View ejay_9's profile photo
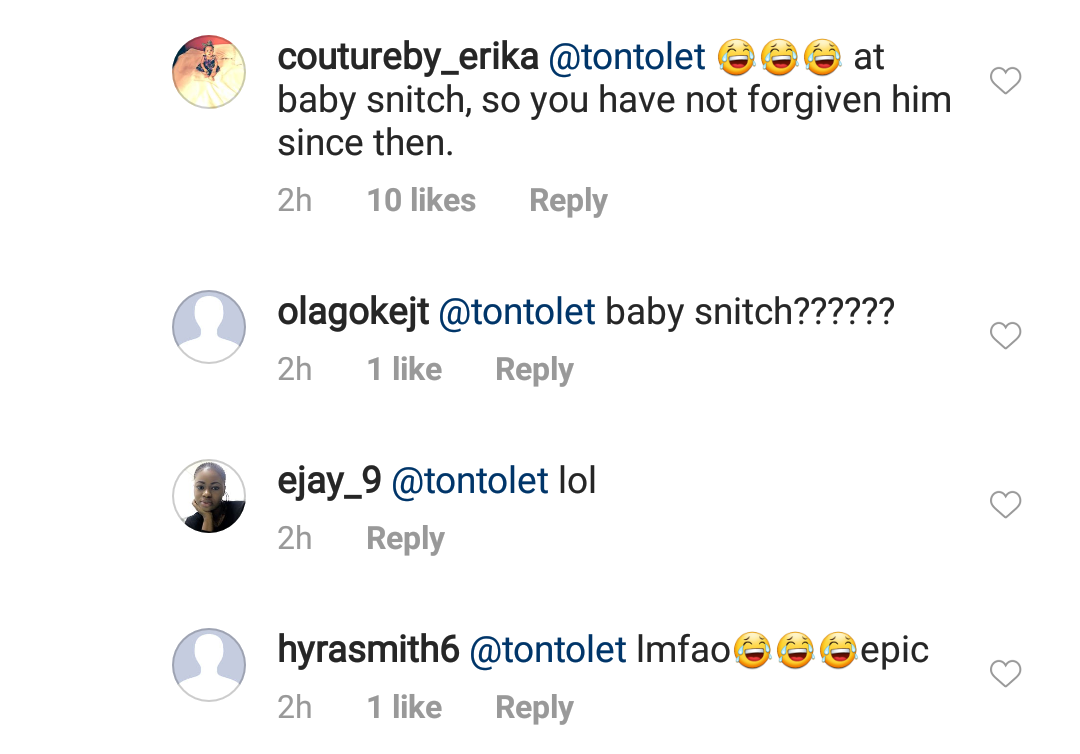This screenshot has width=1080, height=754. (209, 496)
